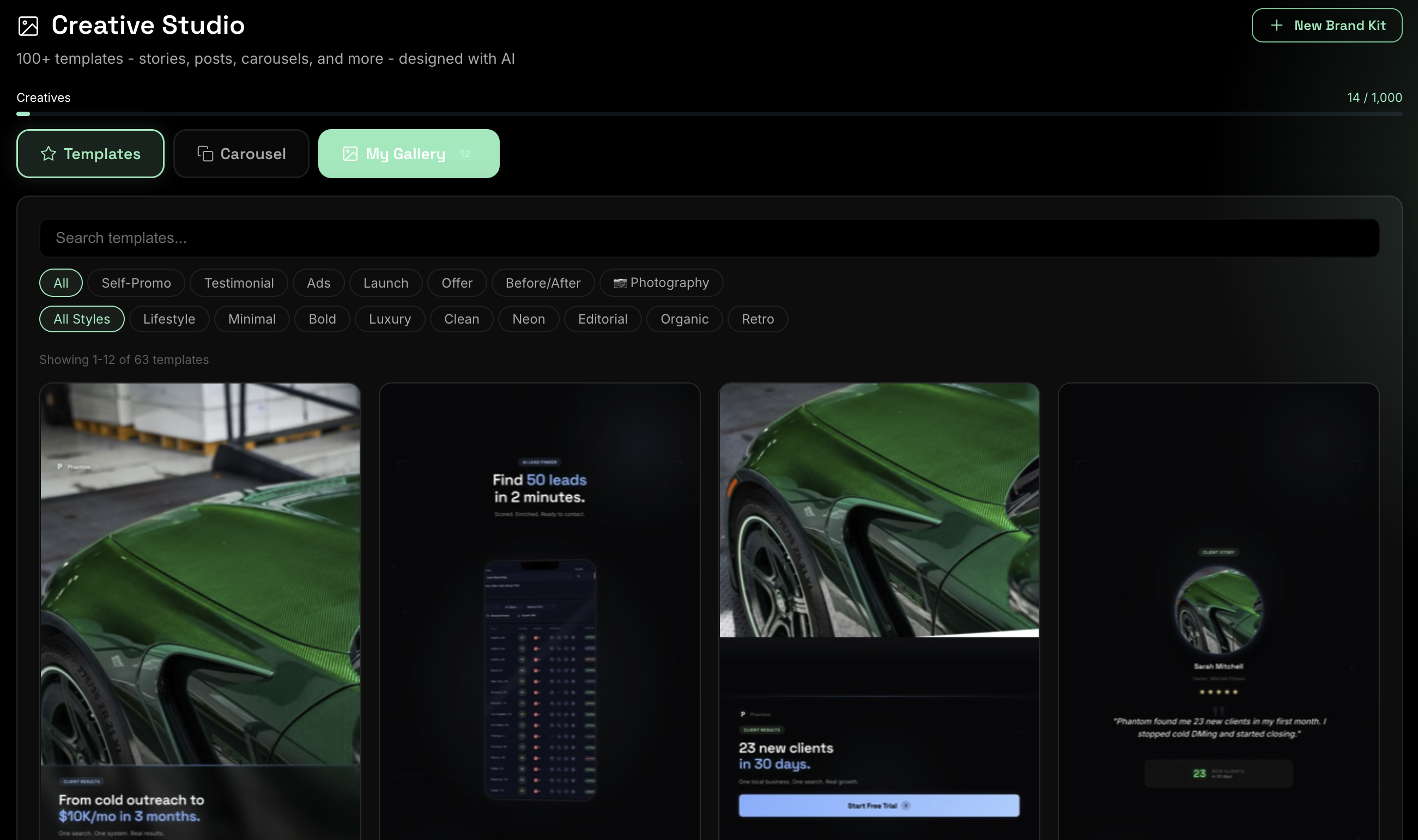Enable the Clean style filter
Screen dimensions: 1418x840
(x=461, y=319)
